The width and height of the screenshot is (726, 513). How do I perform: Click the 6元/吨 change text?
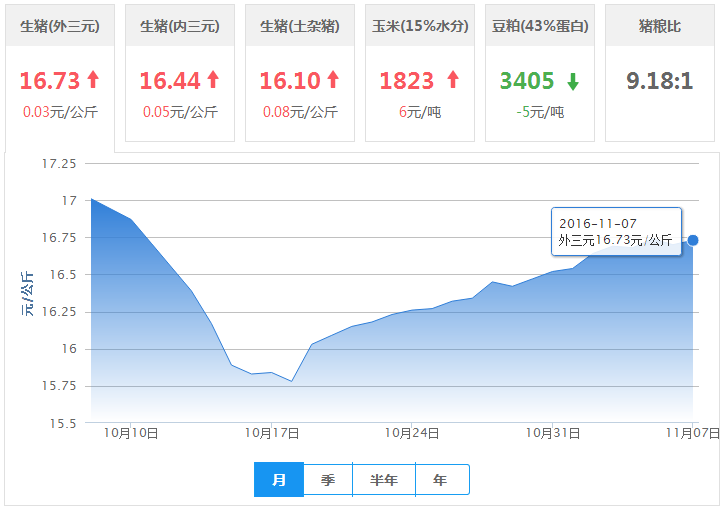coord(420,112)
